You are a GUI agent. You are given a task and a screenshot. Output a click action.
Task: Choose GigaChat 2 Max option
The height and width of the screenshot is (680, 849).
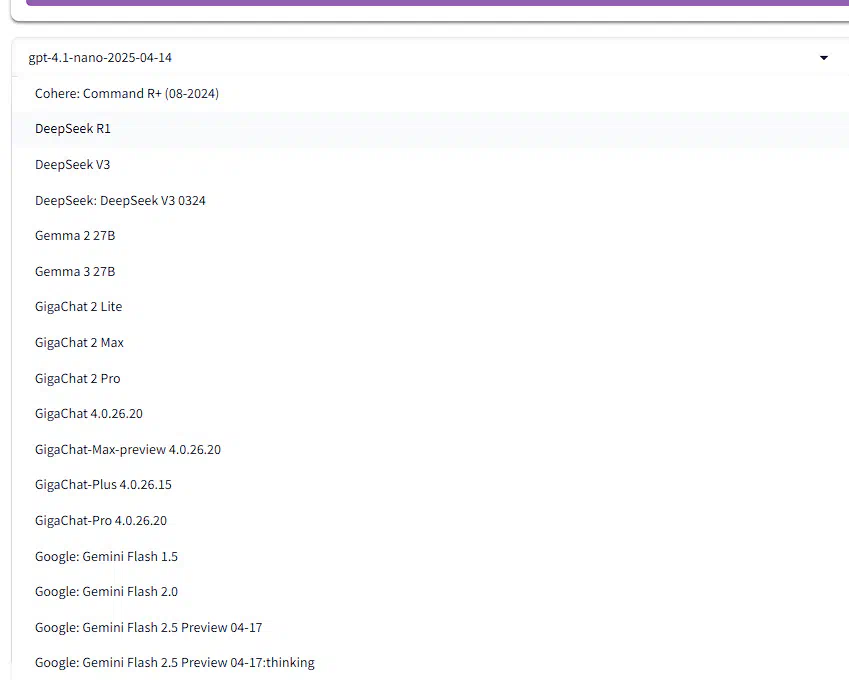click(x=430, y=342)
